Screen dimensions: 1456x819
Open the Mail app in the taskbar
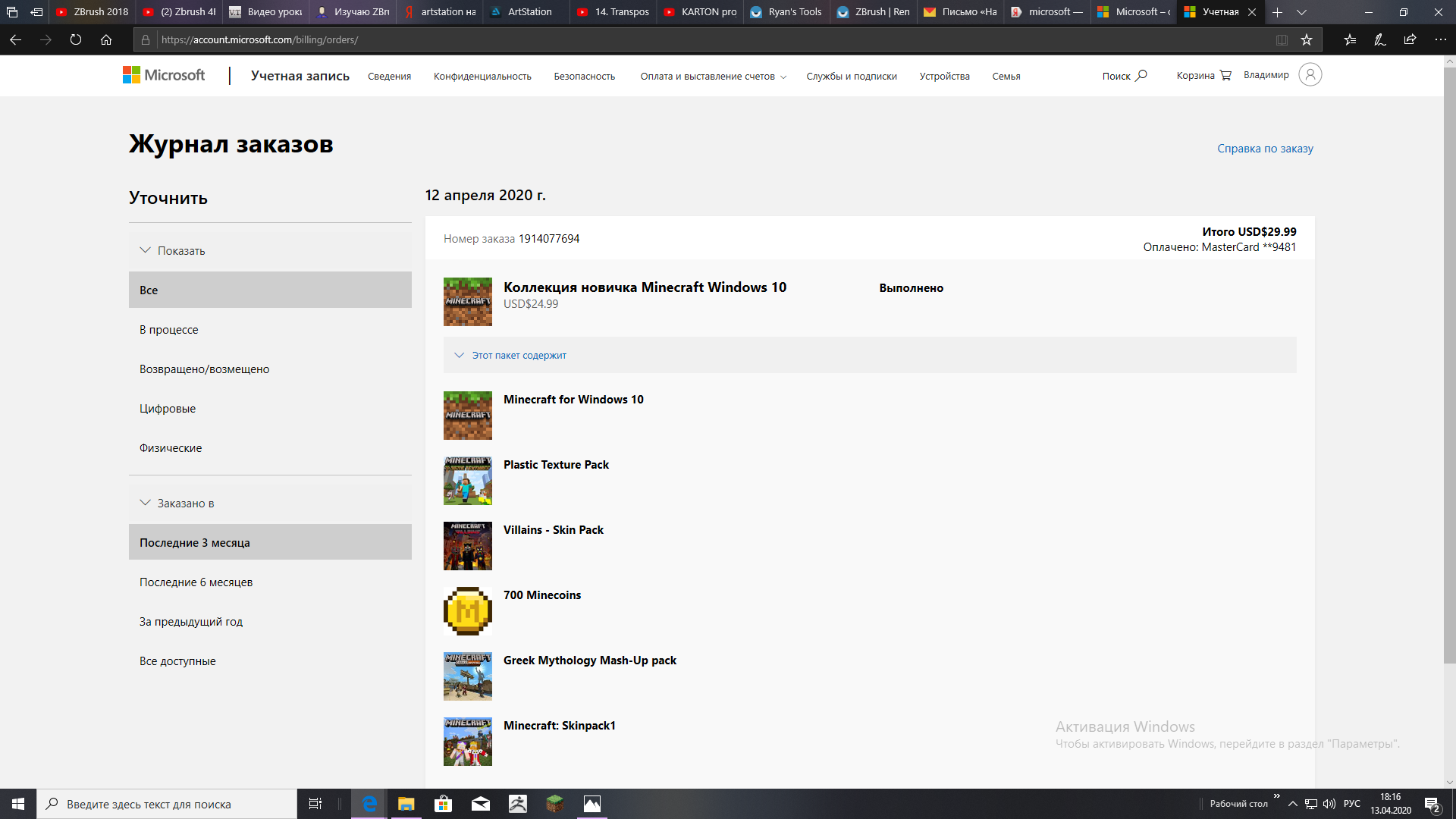click(481, 804)
